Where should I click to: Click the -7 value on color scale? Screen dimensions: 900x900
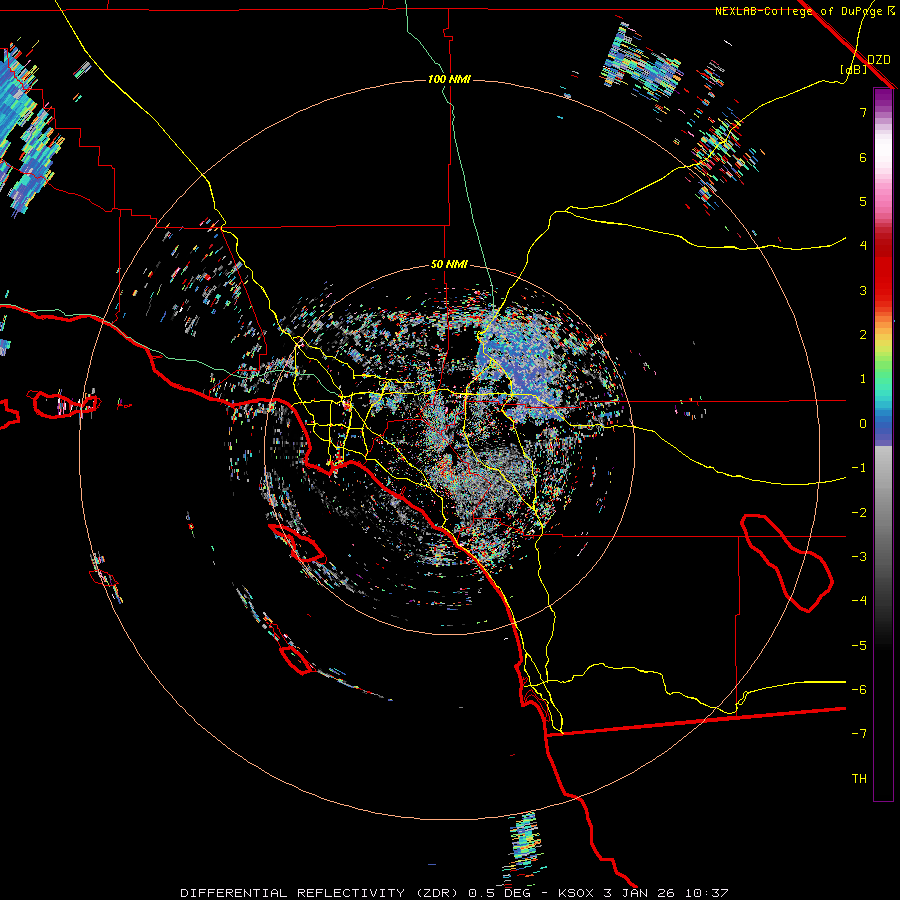pyautogui.click(x=859, y=734)
